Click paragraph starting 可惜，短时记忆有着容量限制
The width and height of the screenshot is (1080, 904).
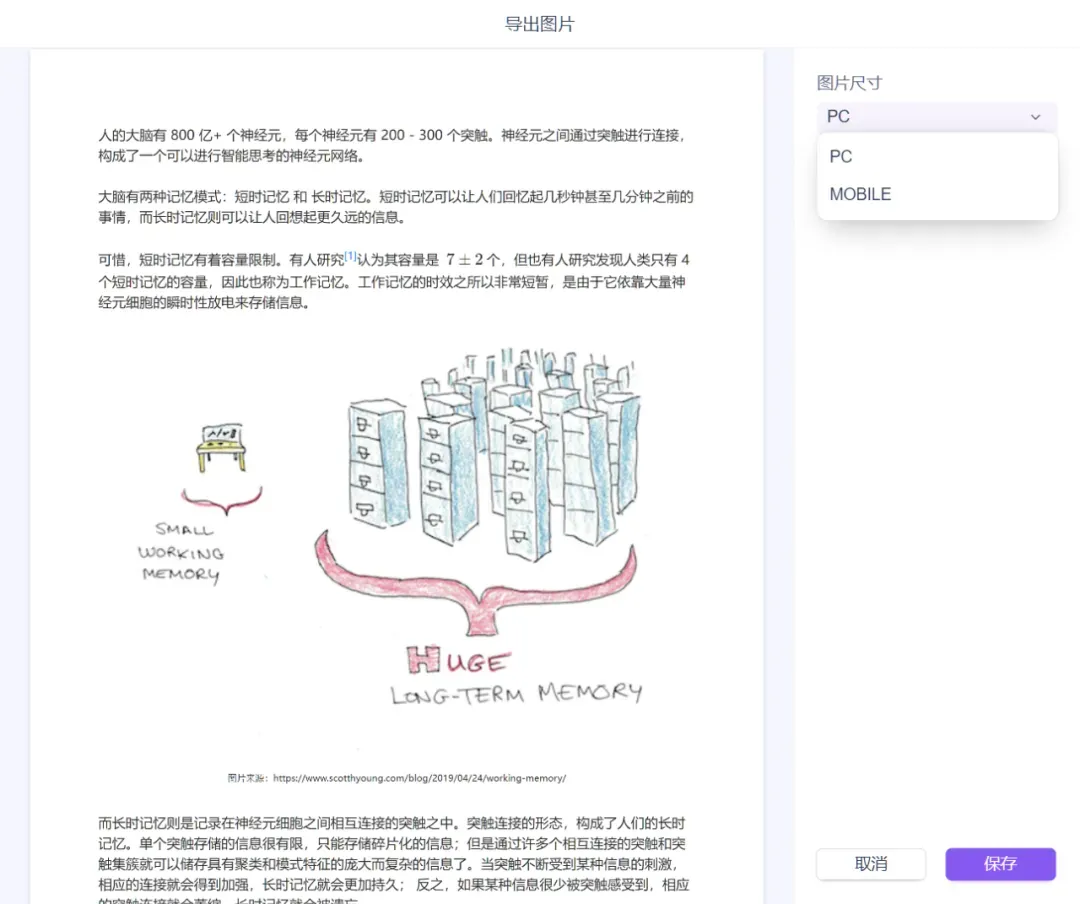[x=393, y=280]
